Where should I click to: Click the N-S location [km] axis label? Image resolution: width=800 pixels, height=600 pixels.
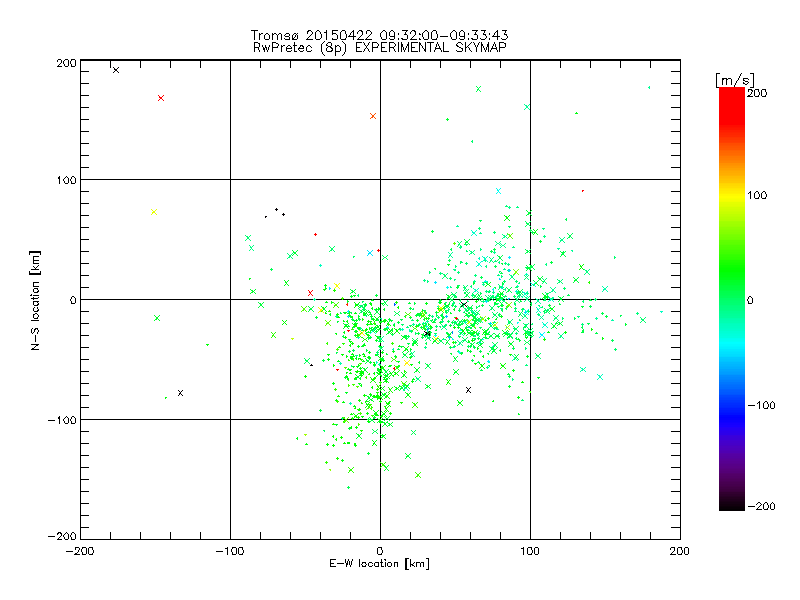coord(35,301)
